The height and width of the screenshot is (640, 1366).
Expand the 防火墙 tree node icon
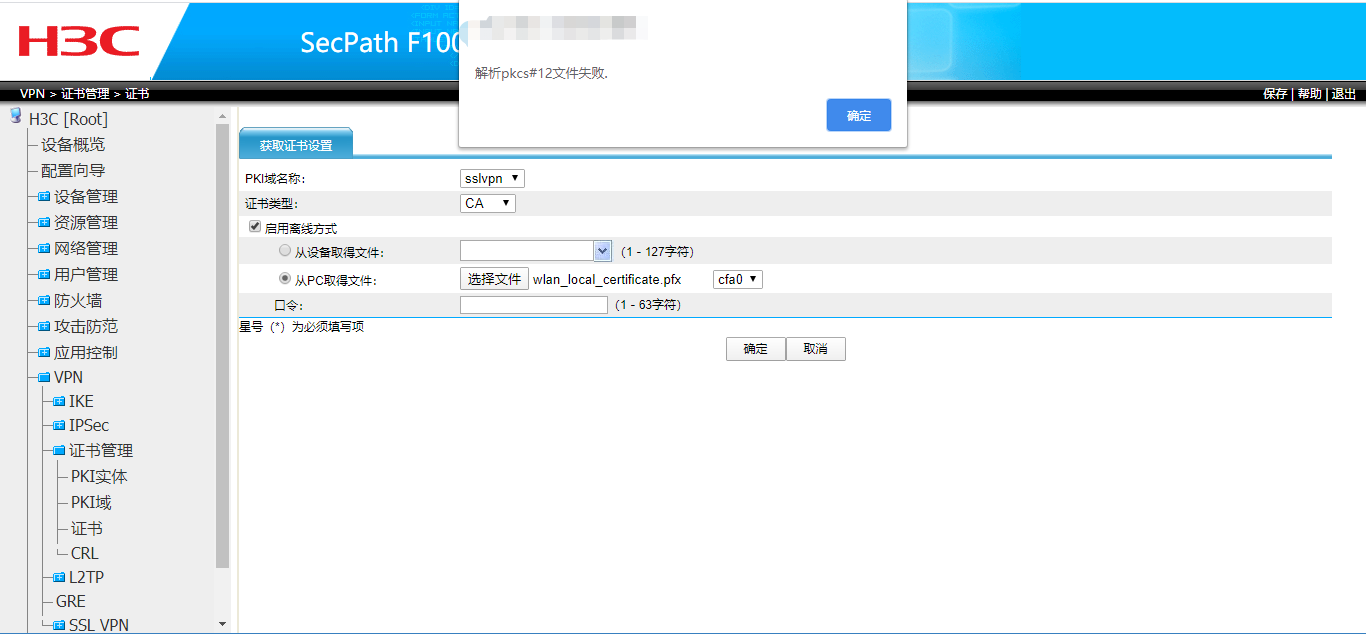pos(44,301)
